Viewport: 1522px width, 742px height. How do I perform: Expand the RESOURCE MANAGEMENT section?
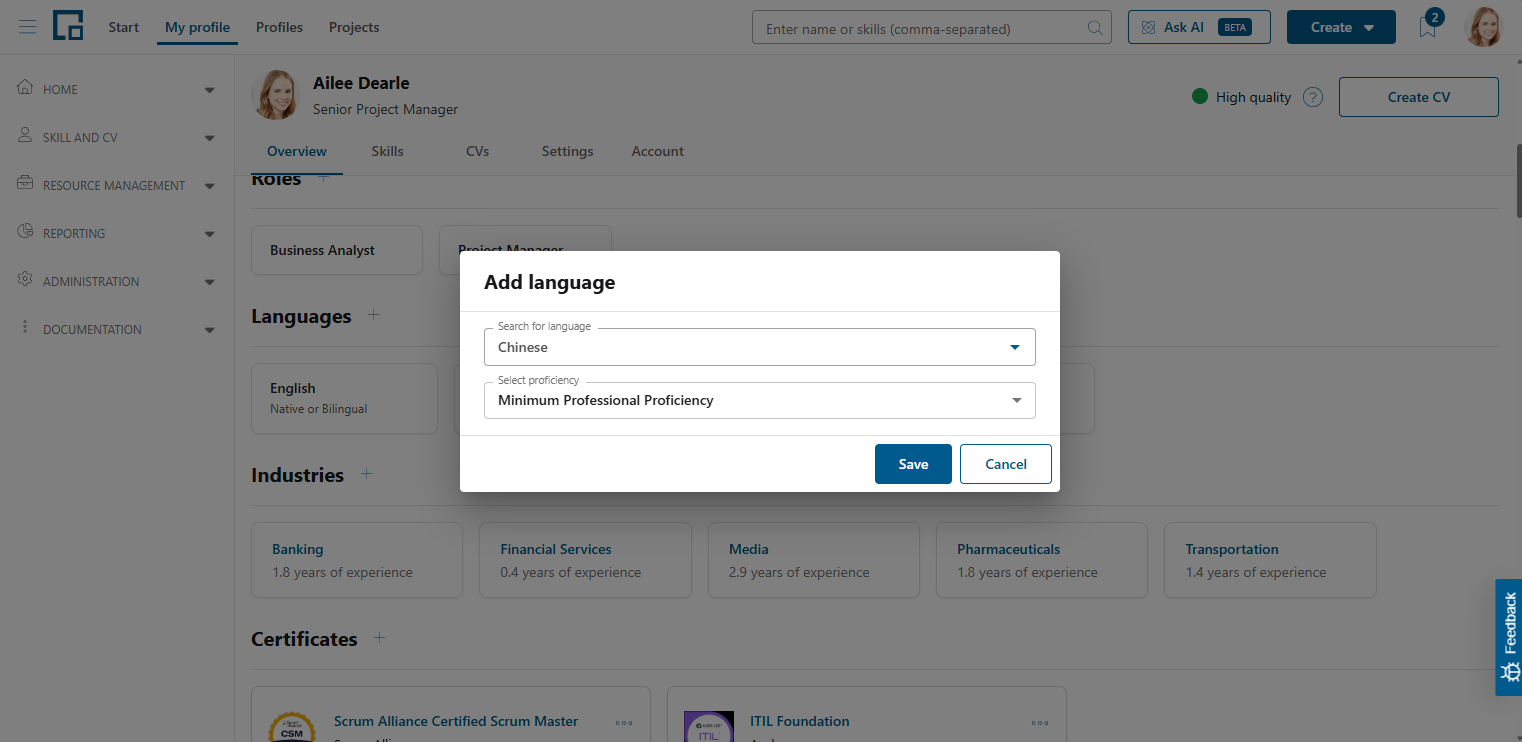[x=209, y=186]
